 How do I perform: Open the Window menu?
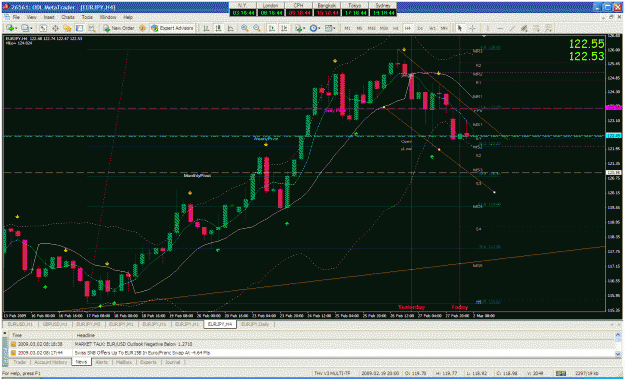point(108,18)
